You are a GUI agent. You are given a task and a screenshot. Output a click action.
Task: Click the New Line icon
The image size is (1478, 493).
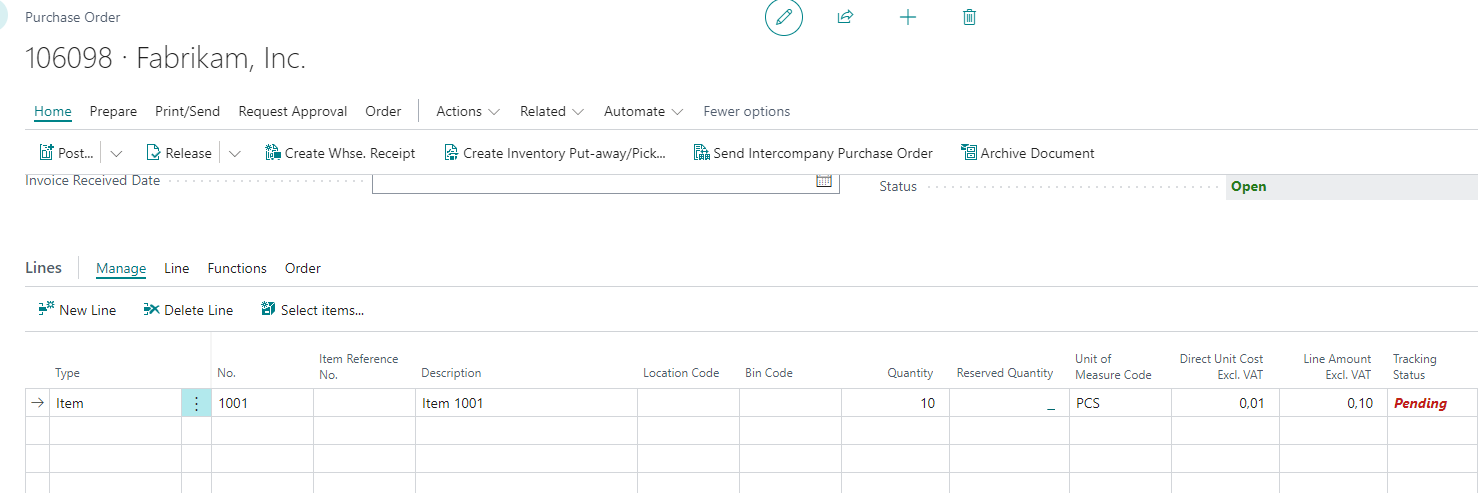[46, 310]
